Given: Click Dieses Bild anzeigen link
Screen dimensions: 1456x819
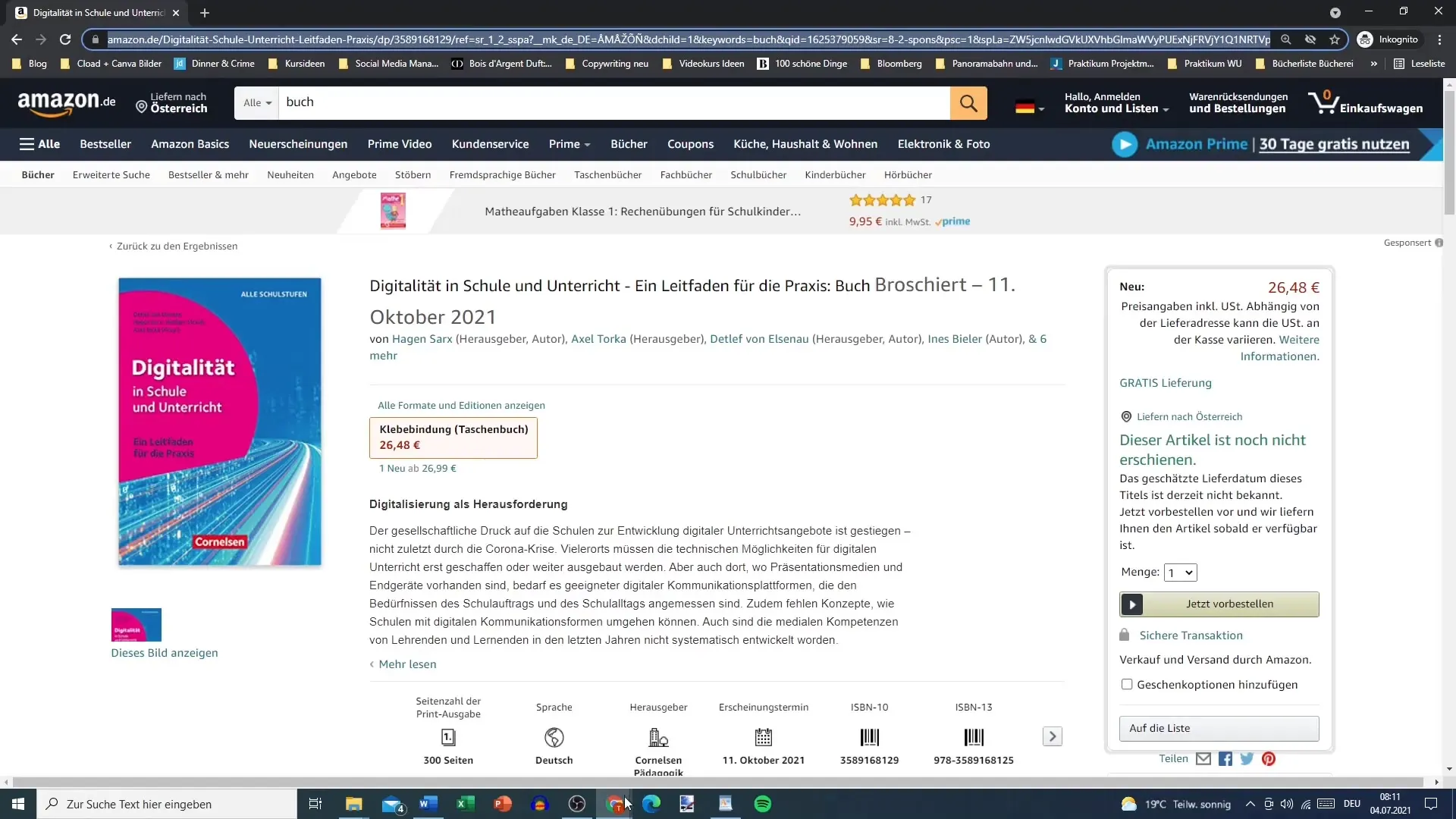Looking at the screenshot, I should [x=165, y=653].
